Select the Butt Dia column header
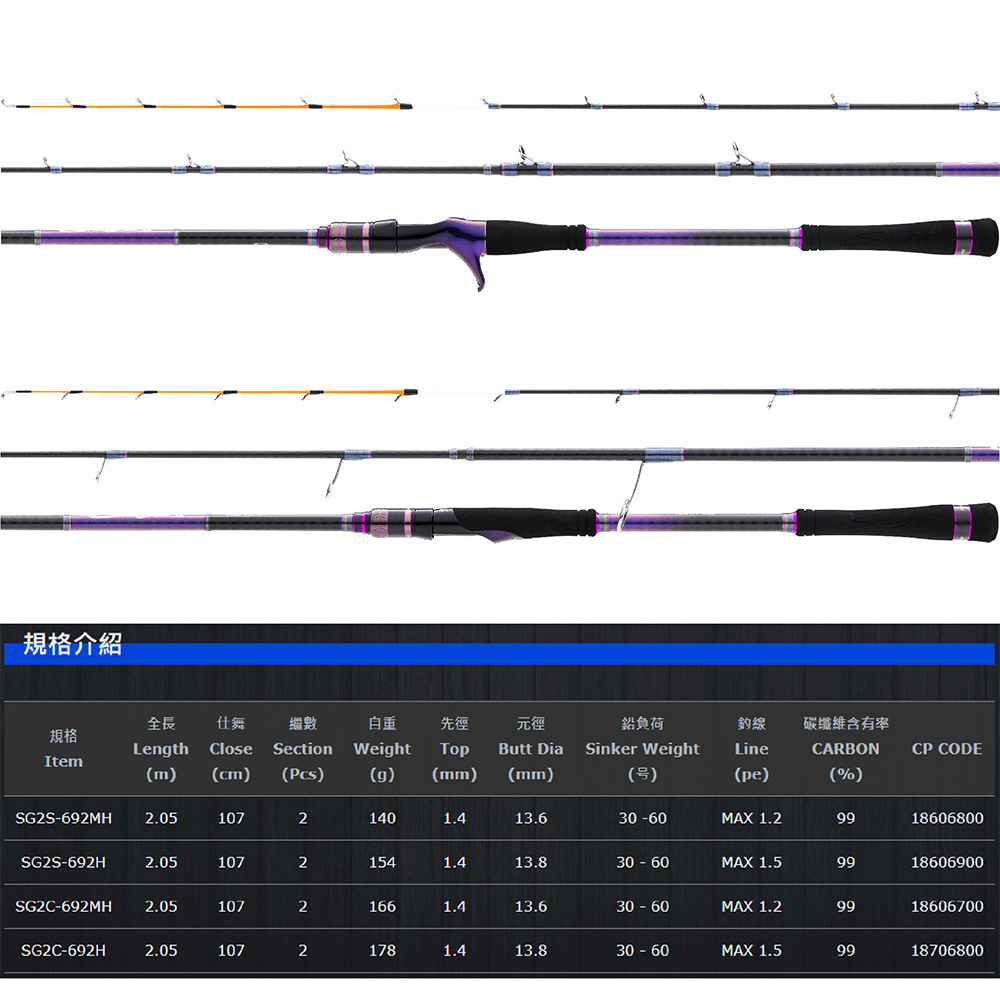 pyautogui.click(x=531, y=749)
